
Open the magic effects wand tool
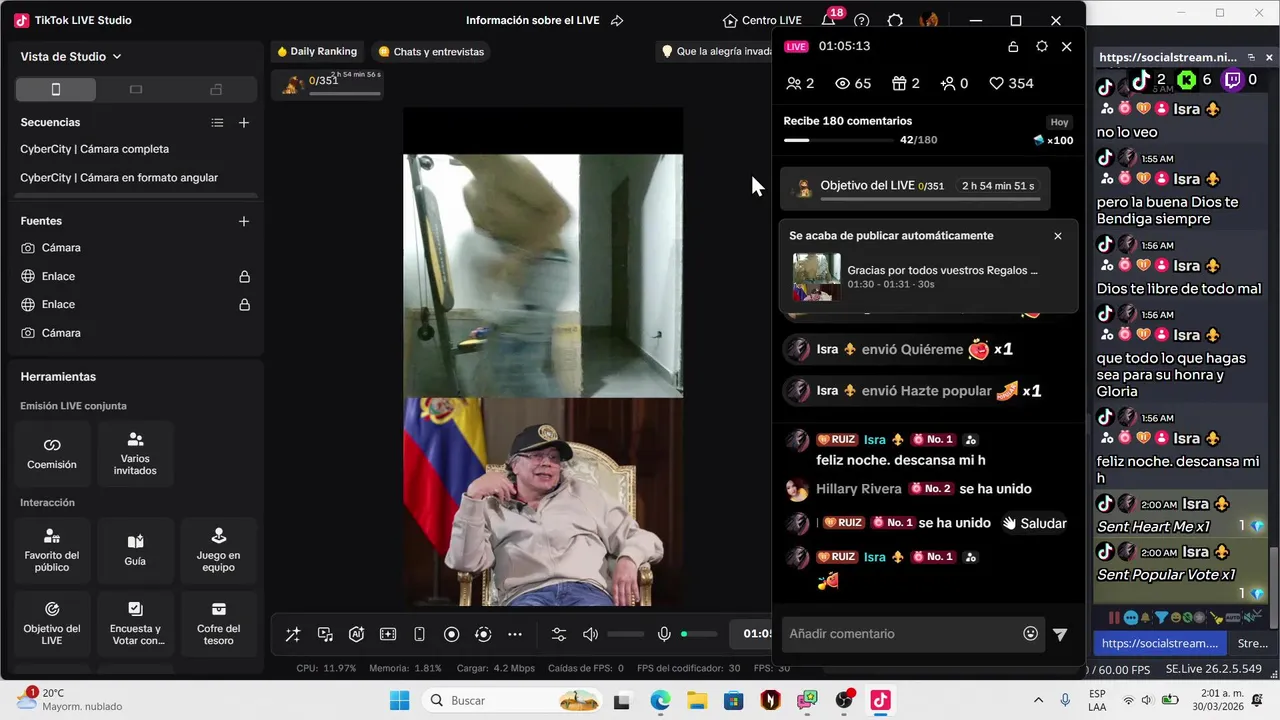[x=293, y=634]
